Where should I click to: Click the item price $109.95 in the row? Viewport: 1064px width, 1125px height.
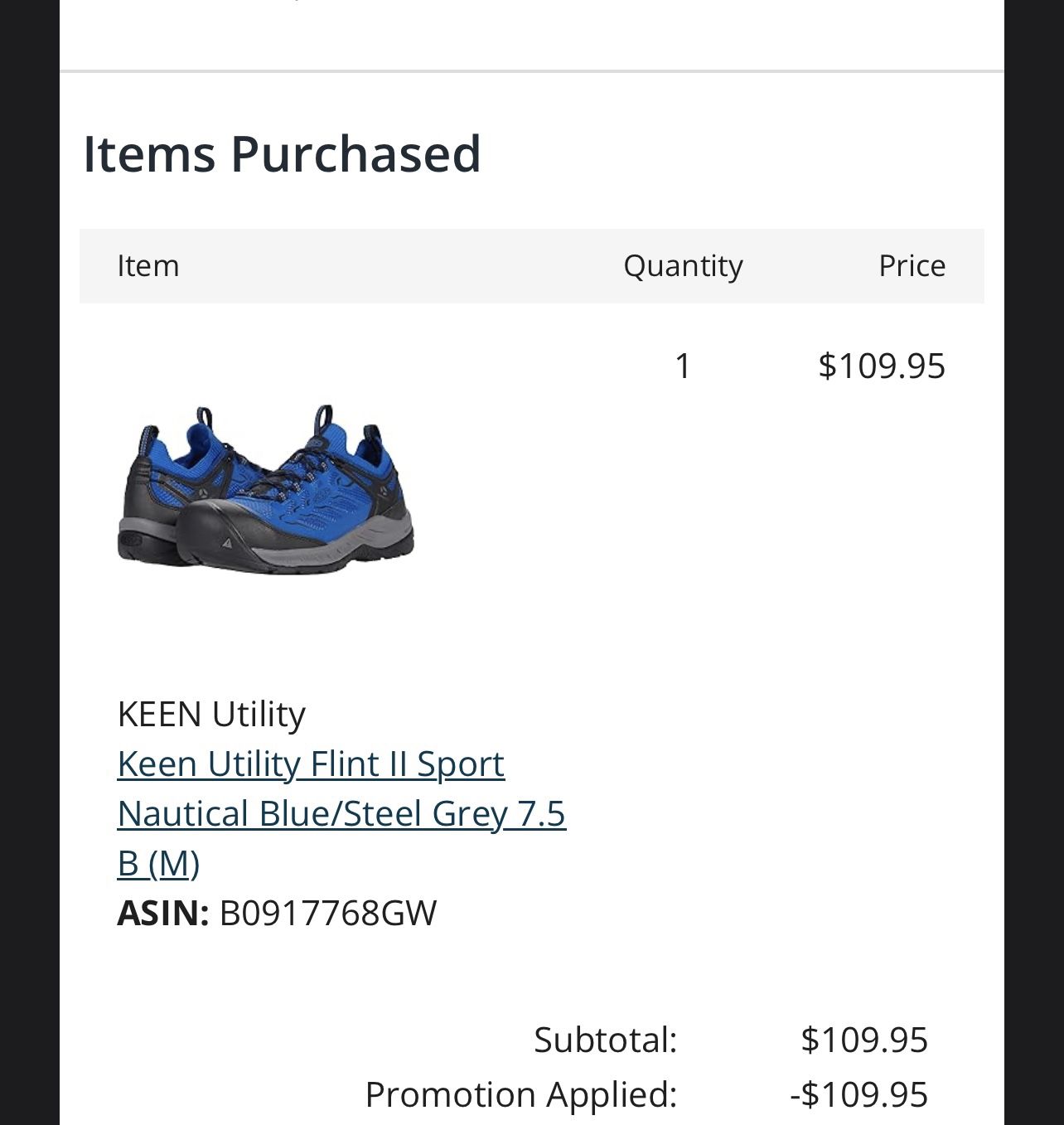[x=881, y=366]
